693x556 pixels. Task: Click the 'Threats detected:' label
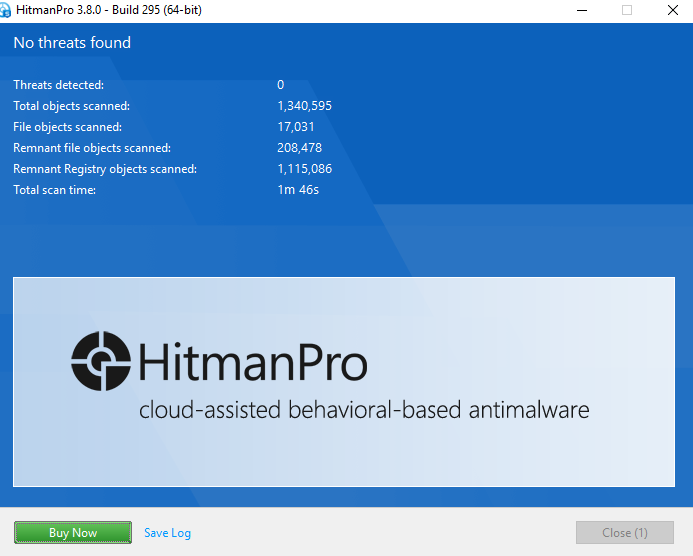[x=59, y=85]
